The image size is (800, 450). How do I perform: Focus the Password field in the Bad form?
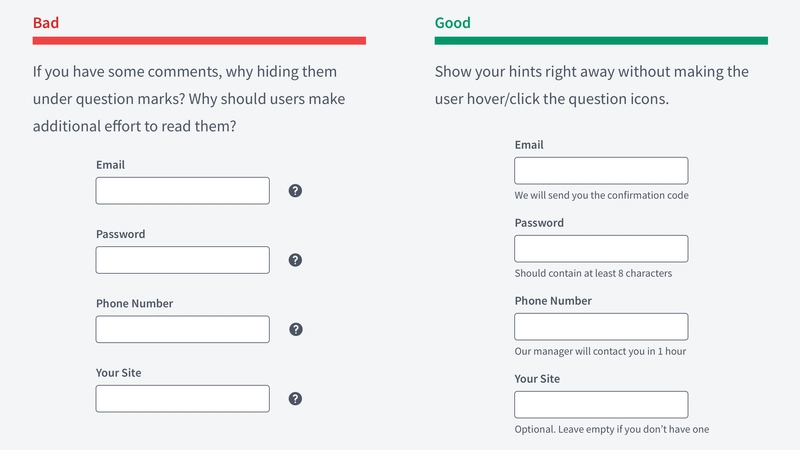(183, 260)
